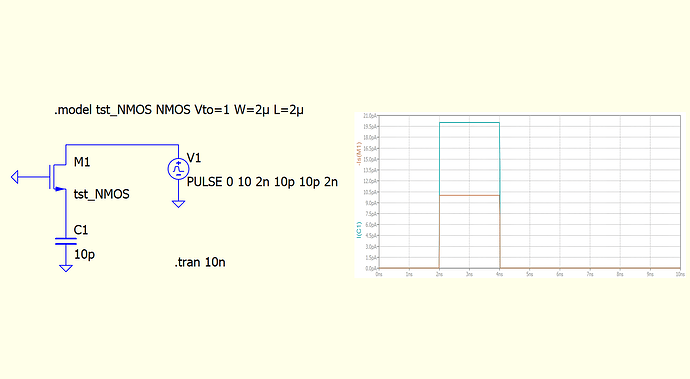Click the wire between M1 drain and V1

coord(122,144)
